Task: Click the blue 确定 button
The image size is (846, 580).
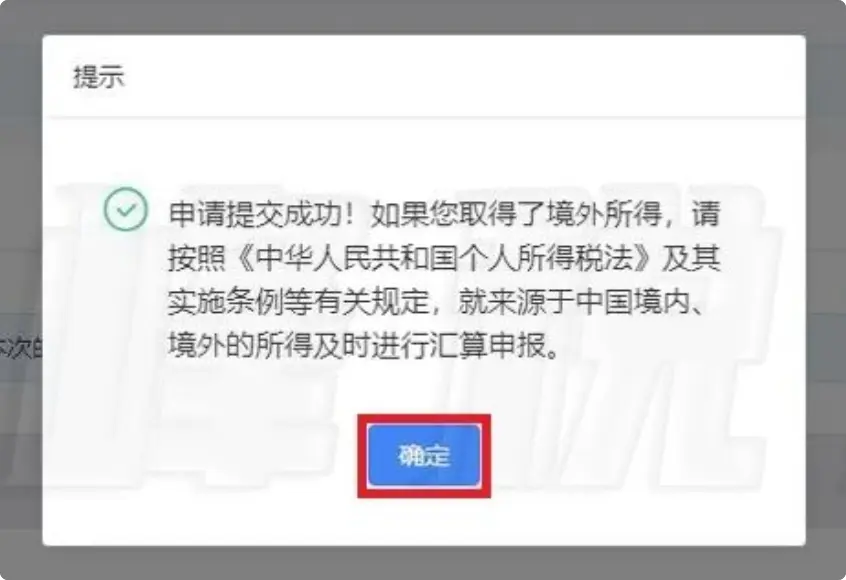Action: (x=424, y=456)
